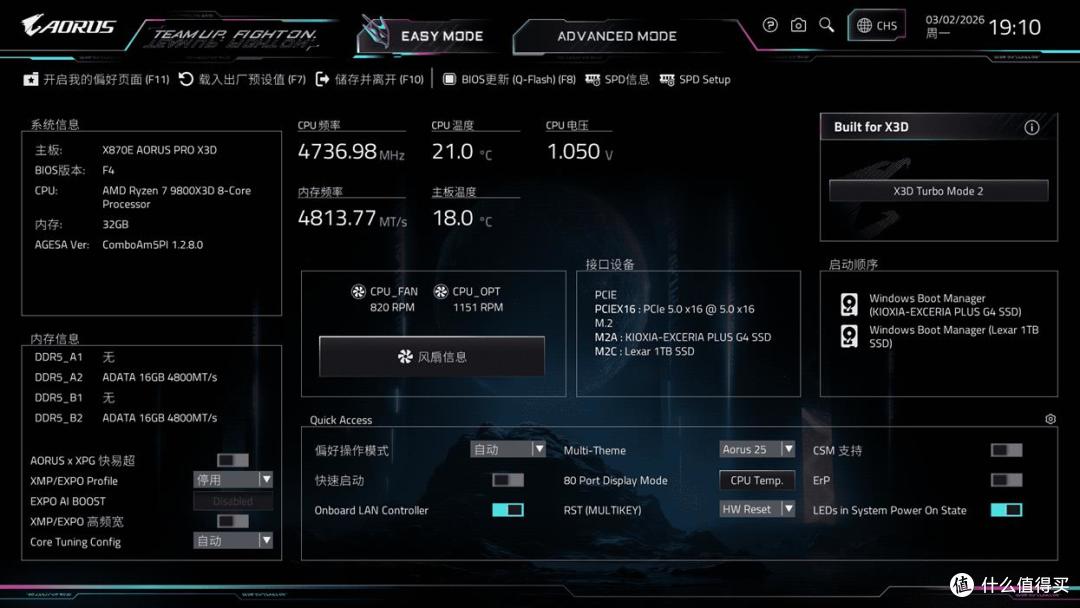Open RST (MULTIKEY) HW Reset dropdown
The image size is (1080, 608).
[757, 510]
